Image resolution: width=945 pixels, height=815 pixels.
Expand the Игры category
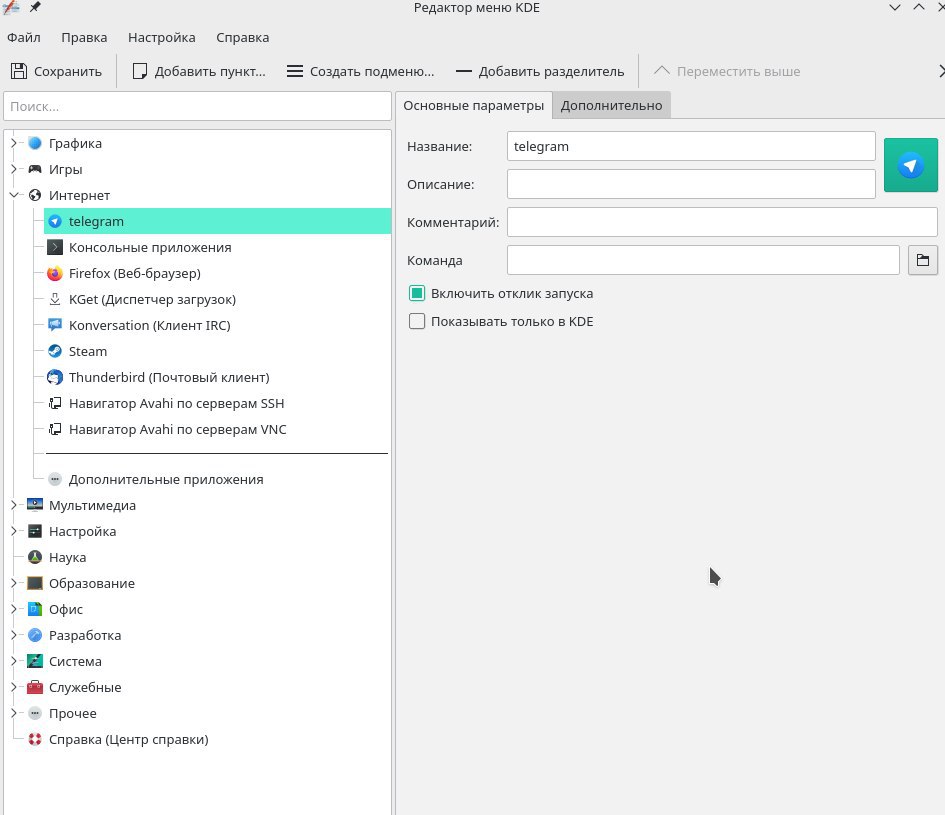point(13,169)
